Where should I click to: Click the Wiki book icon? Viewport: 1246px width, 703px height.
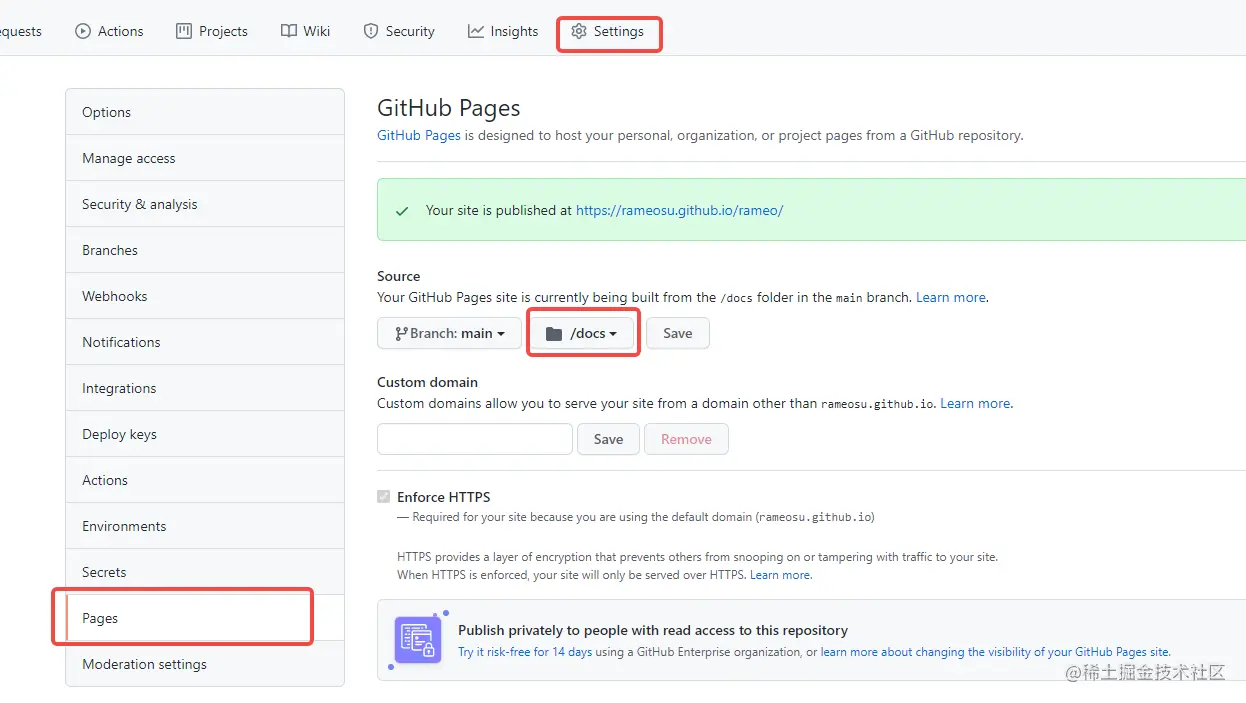coord(289,31)
